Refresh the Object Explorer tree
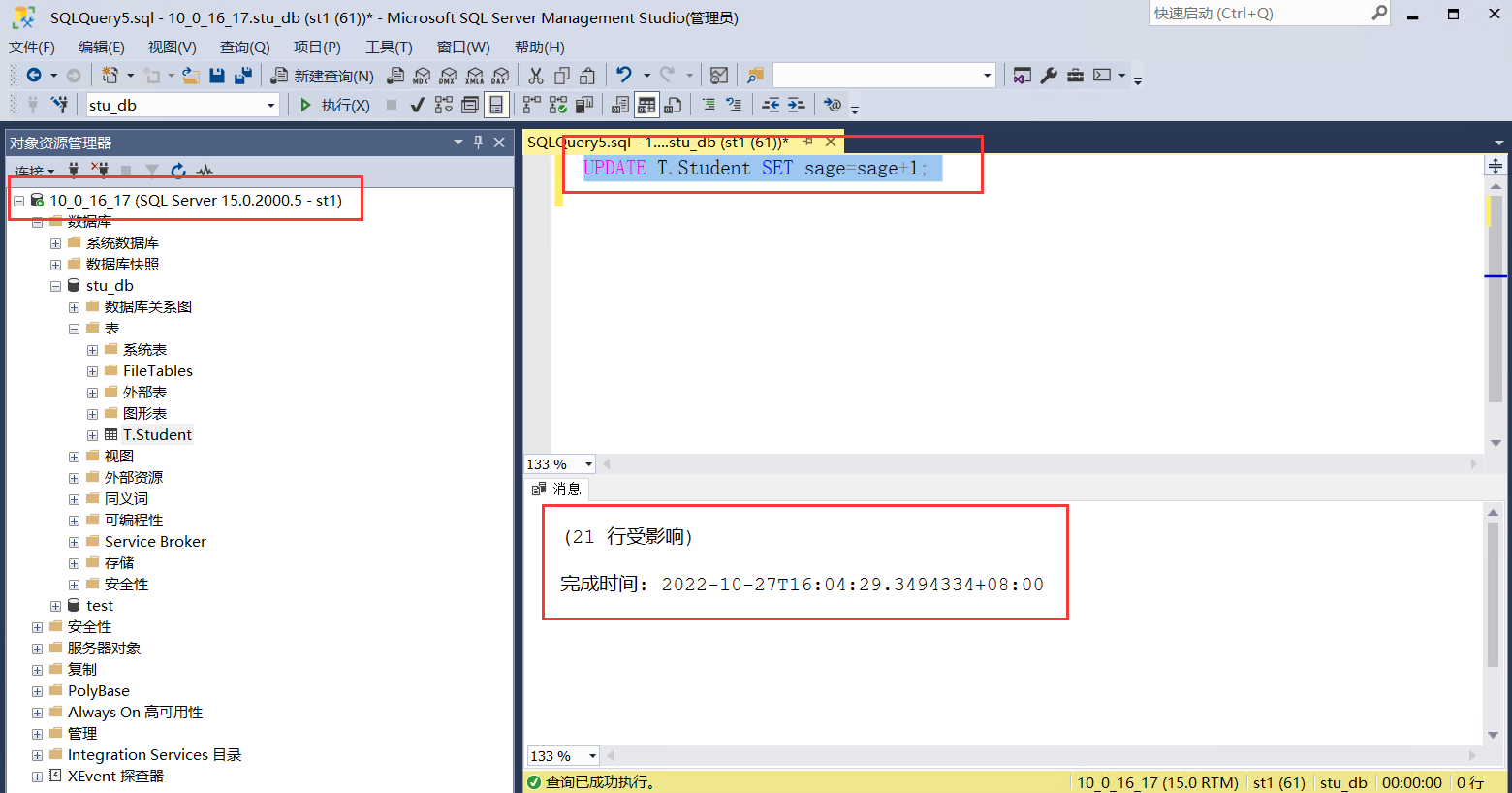The image size is (1512, 793). click(x=178, y=171)
